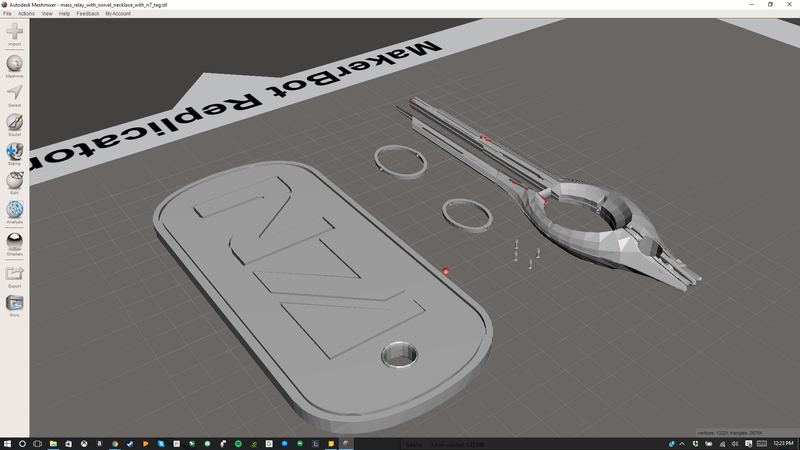Open Xbox app from the taskbar
Screen dimensions: 800x450
point(84,443)
